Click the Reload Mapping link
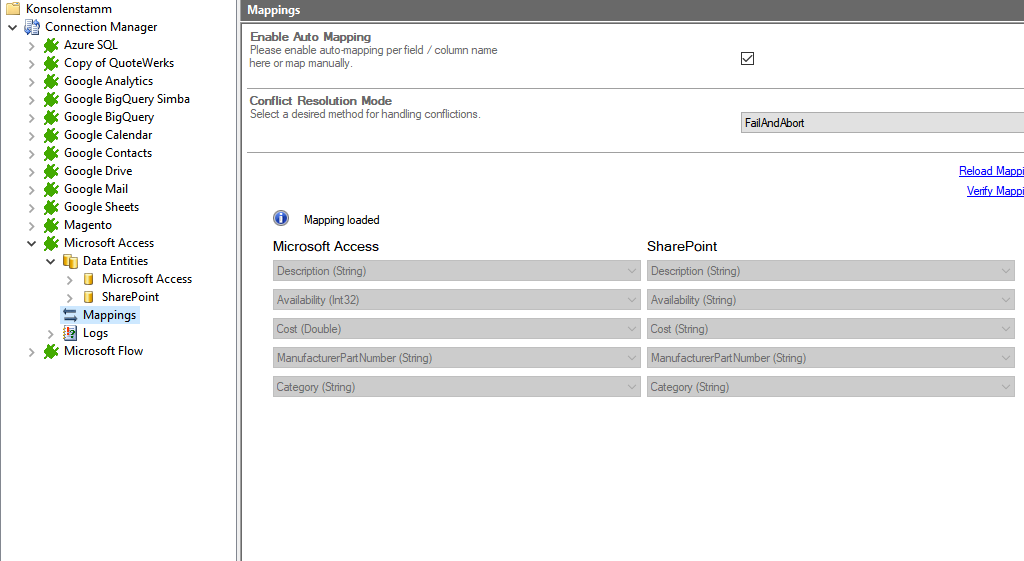The image size is (1024, 561). [991, 171]
